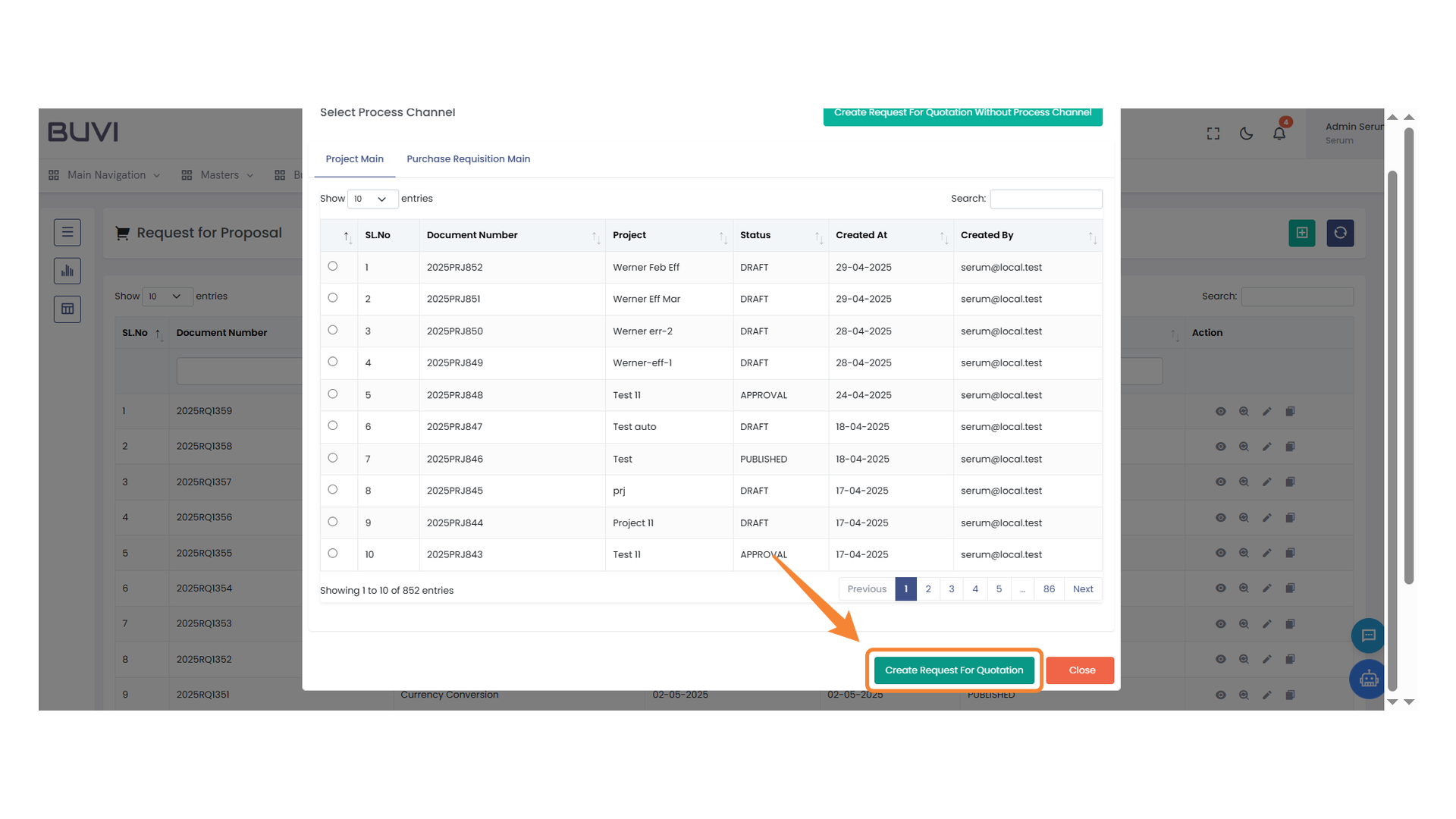Type in the modal Search field

point(1046,198)
